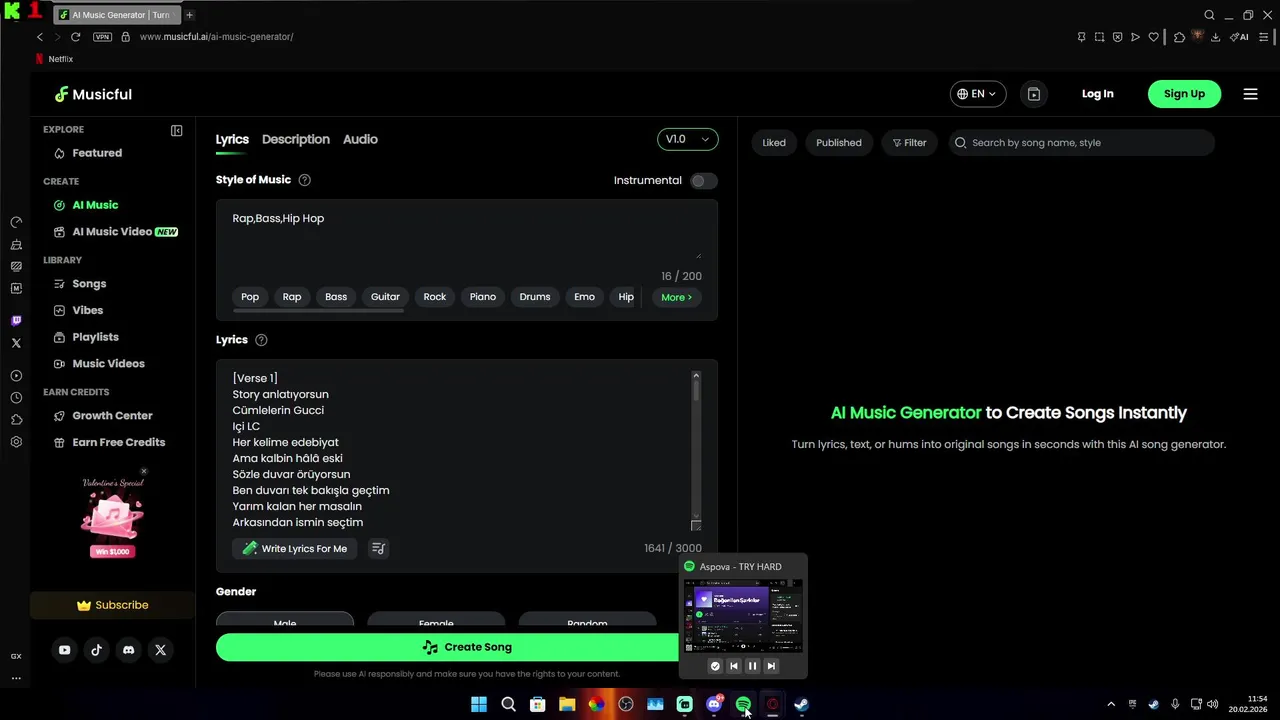This screenshot has height=720, width=1280.
Task: Show hidden system tray icons
Action: (x=1110, y=704)
